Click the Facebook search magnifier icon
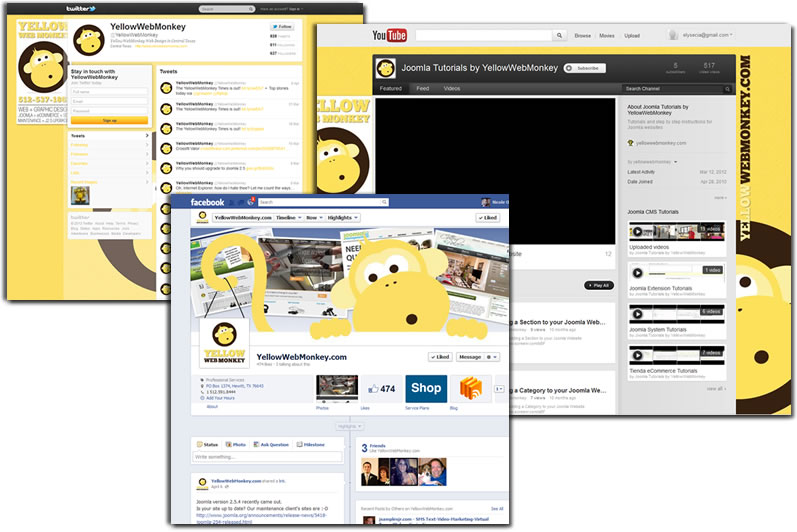Image resolution: width=797 pixels, height=532 pixels. point(385,202)
